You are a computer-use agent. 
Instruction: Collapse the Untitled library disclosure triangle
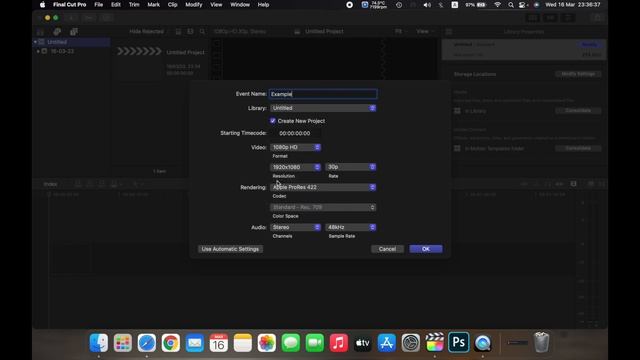[36, 42]
